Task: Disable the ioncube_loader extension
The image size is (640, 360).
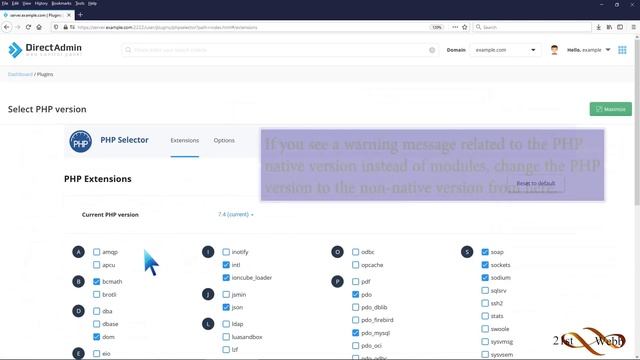Action: tap(226, 278)
